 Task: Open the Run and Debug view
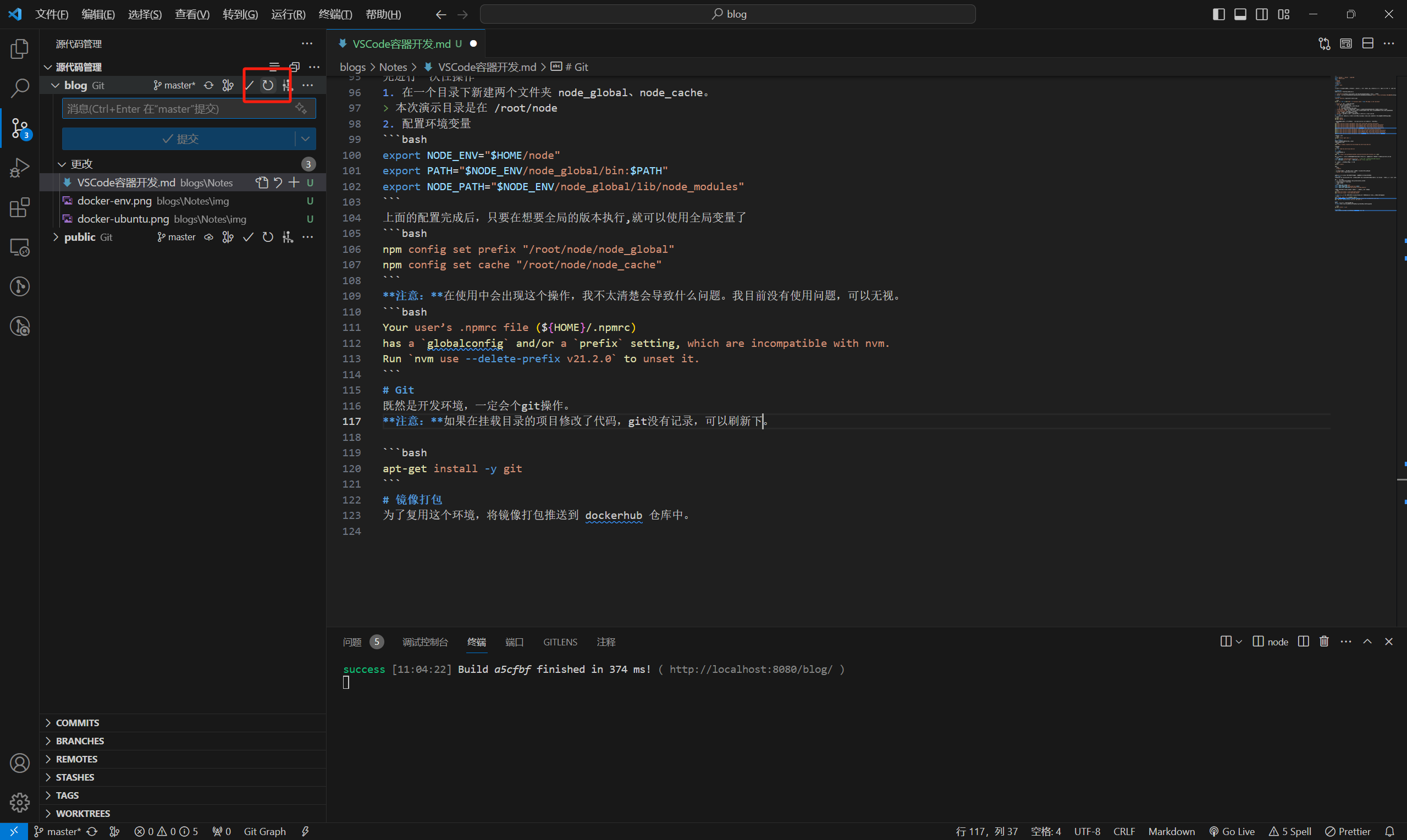[20, 168]
